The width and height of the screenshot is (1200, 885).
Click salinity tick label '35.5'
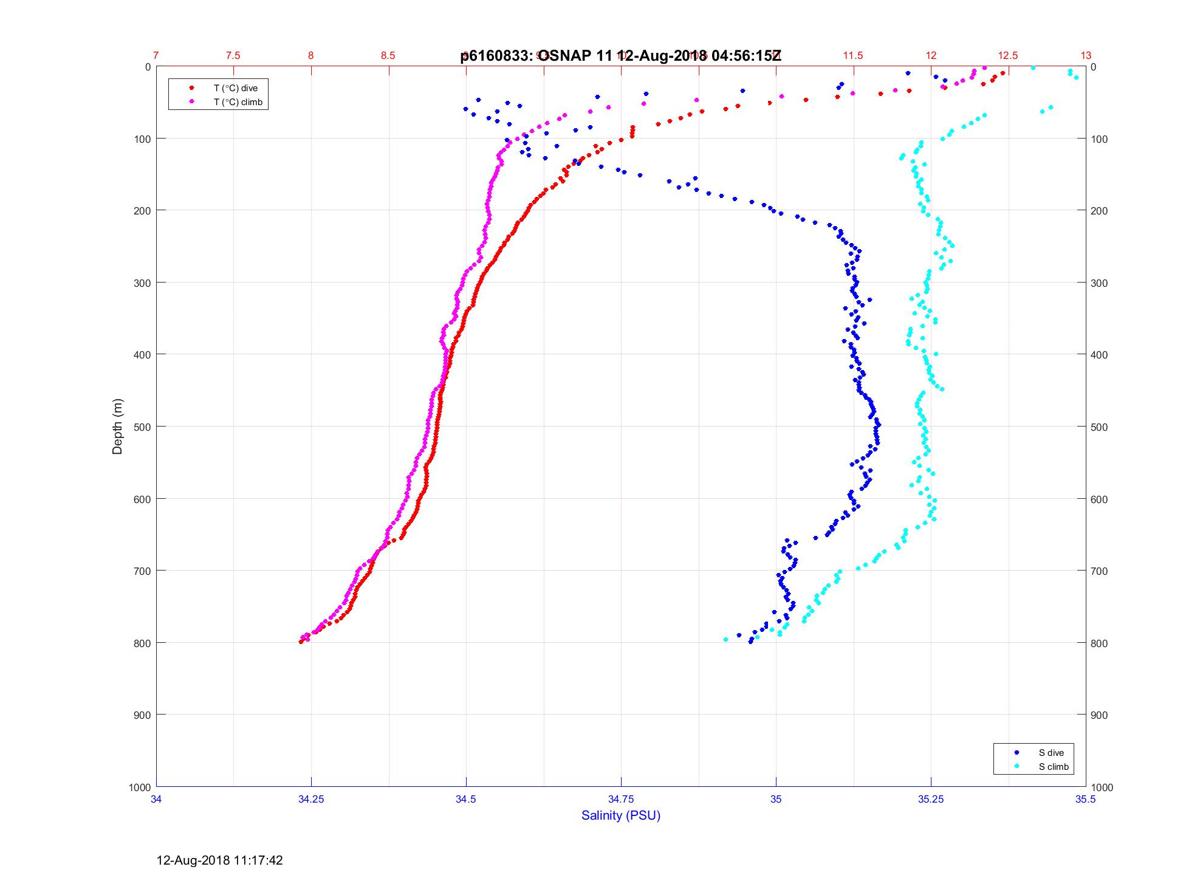[x=1086, y=799]
